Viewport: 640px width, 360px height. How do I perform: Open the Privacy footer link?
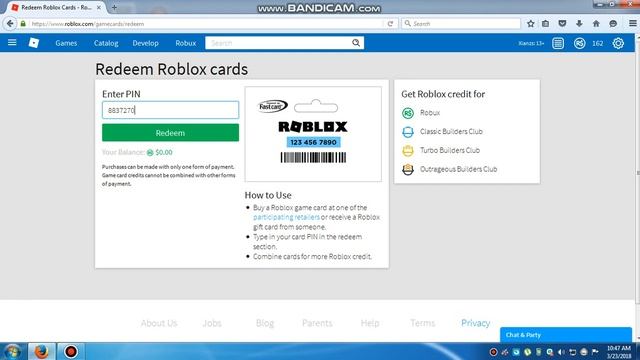coord(476,323)
